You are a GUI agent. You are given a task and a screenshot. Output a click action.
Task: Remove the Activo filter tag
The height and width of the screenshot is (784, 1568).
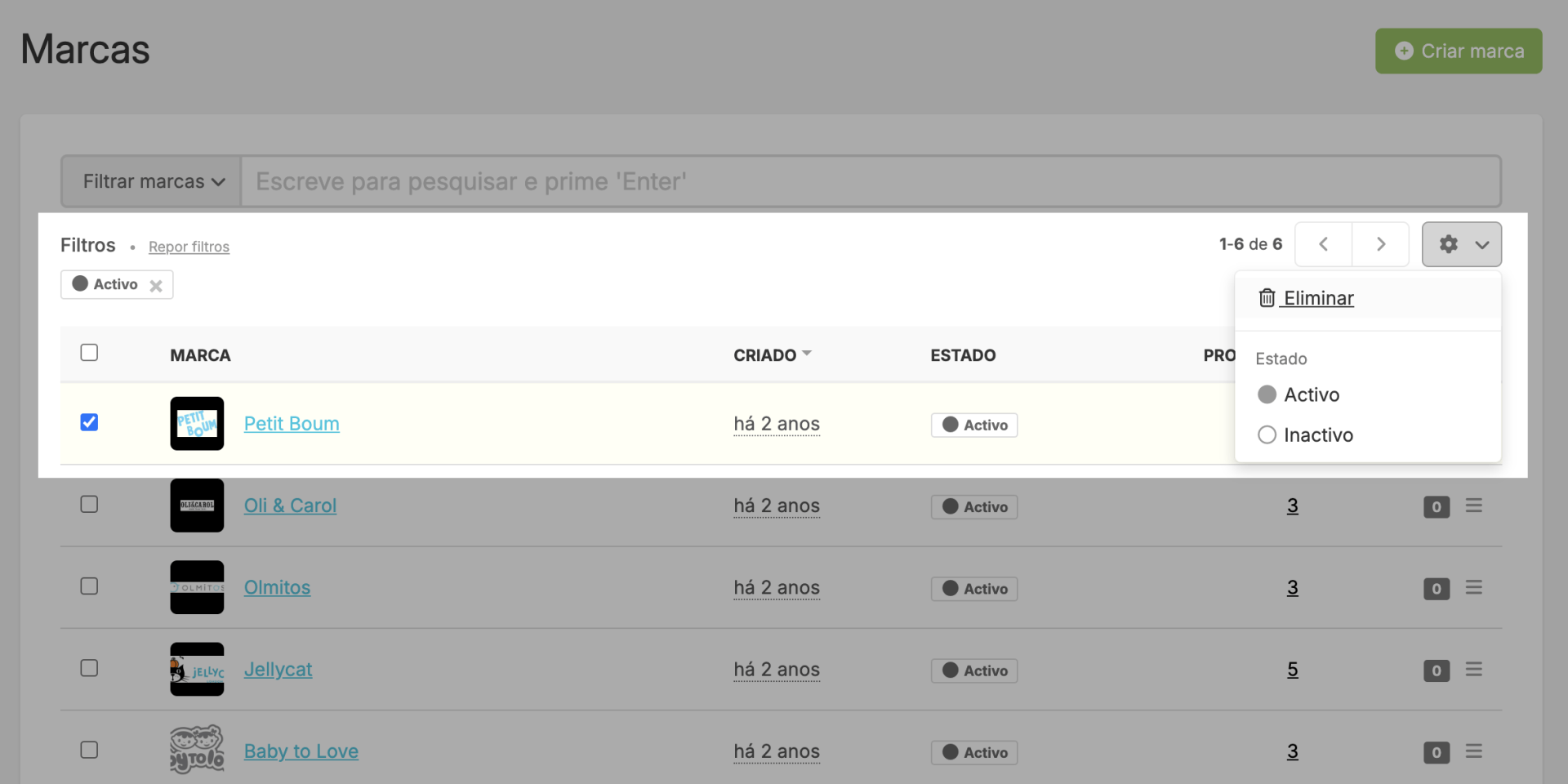tap(156, 286)
